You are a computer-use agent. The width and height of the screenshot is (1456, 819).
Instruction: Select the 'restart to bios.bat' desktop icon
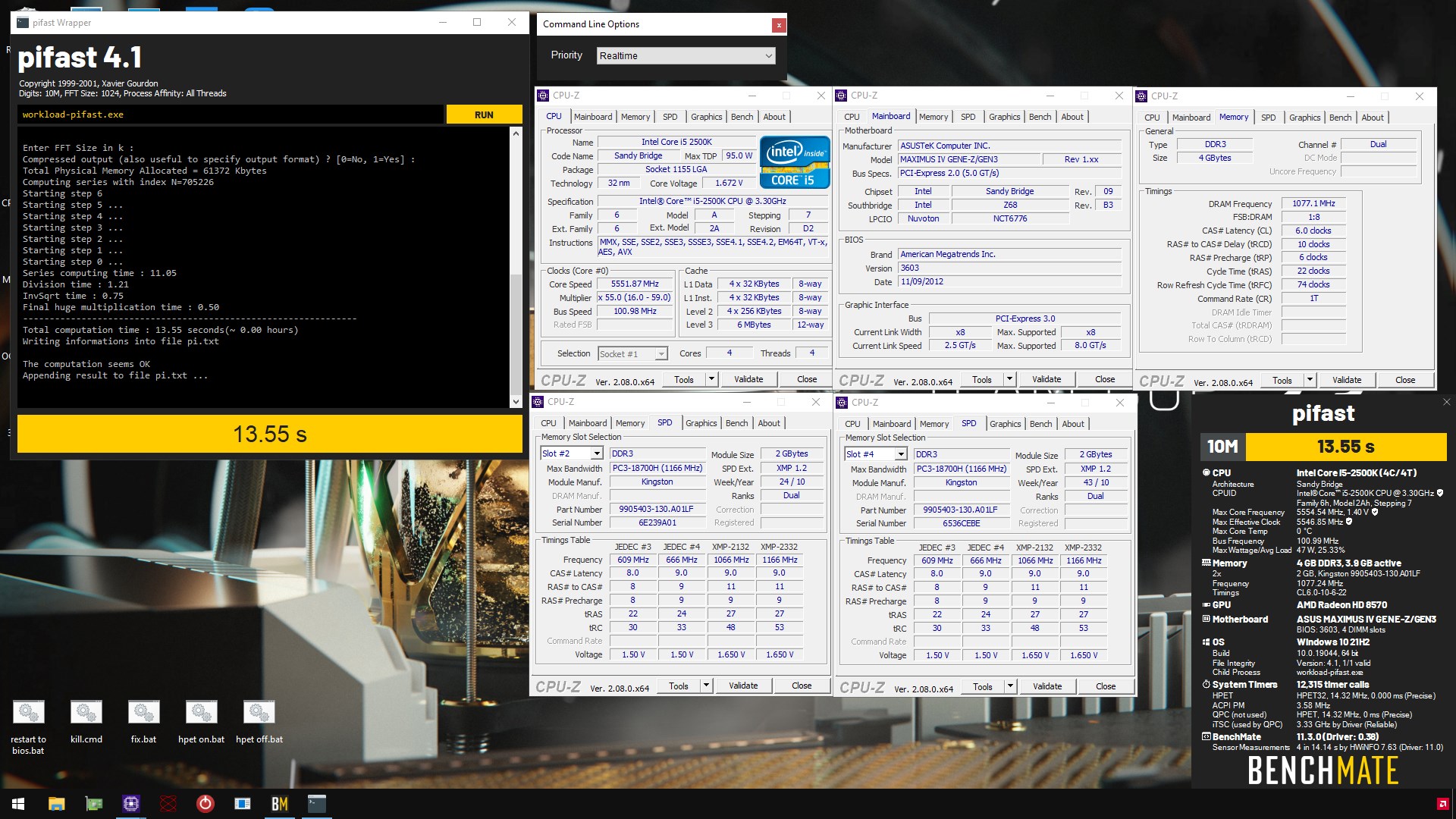pos(28,727)
